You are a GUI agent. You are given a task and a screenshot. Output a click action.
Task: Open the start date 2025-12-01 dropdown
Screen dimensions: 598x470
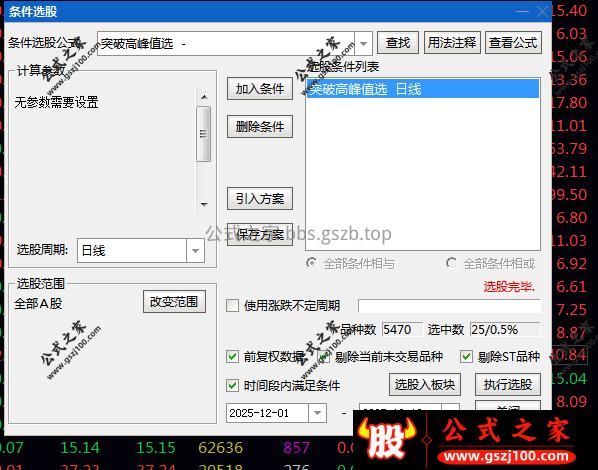click(x=317, y=413)
